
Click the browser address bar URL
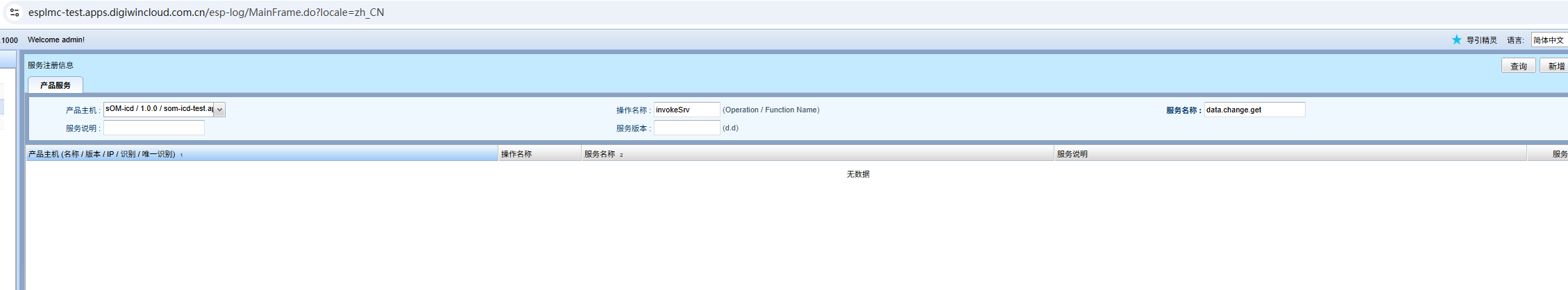206,12
